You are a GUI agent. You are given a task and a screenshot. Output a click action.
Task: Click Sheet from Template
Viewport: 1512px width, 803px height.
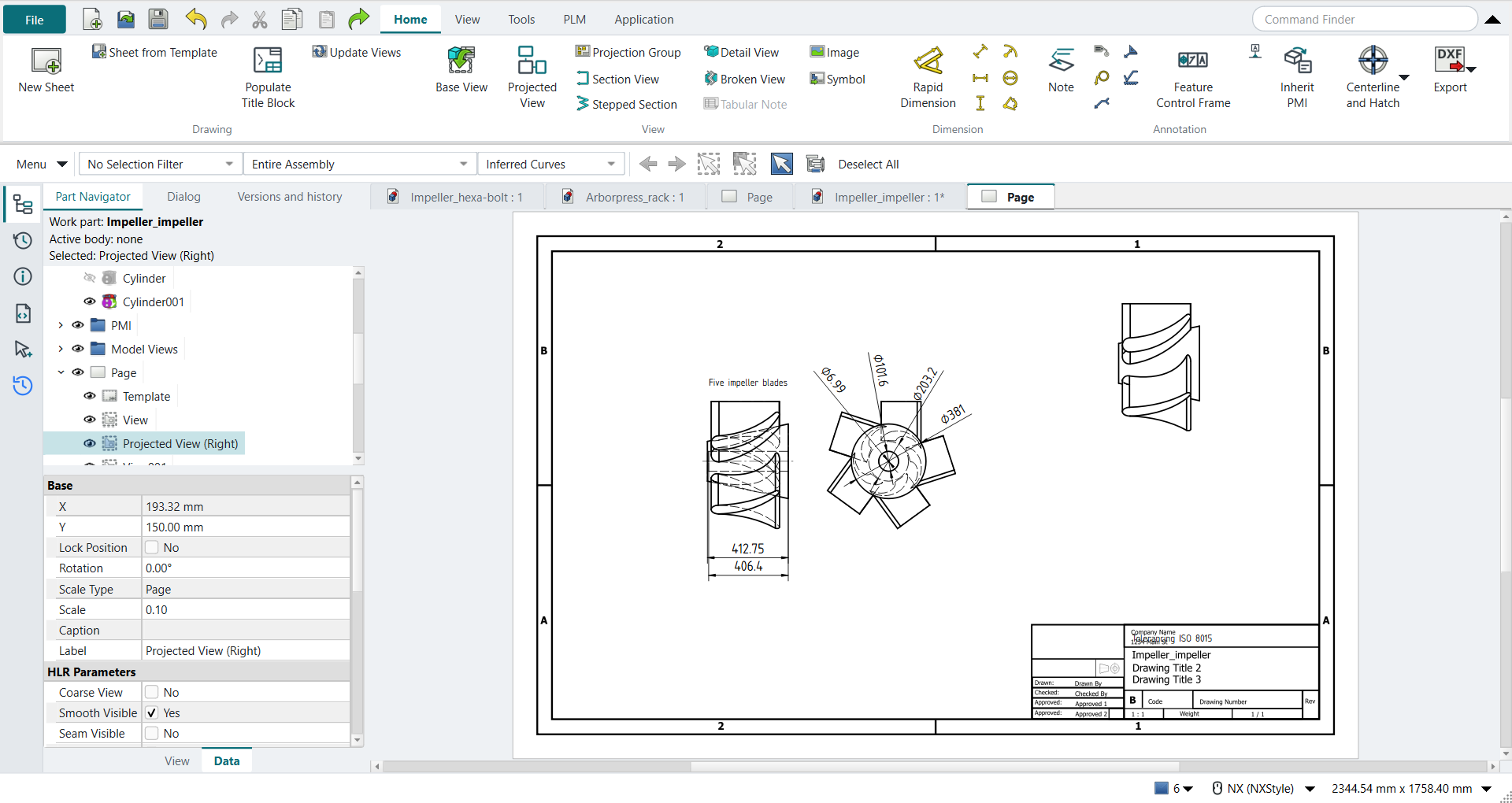click(154, 52)
